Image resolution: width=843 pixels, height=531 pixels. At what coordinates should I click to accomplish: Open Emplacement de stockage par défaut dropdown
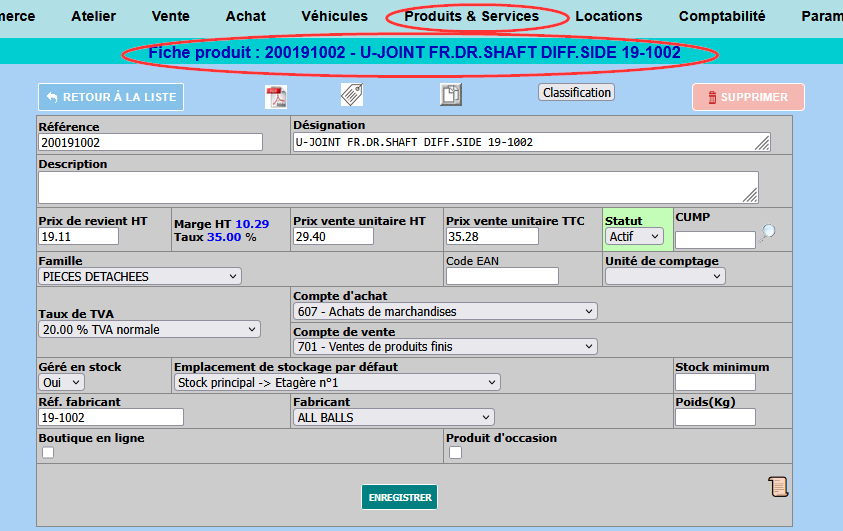(337, 382)
